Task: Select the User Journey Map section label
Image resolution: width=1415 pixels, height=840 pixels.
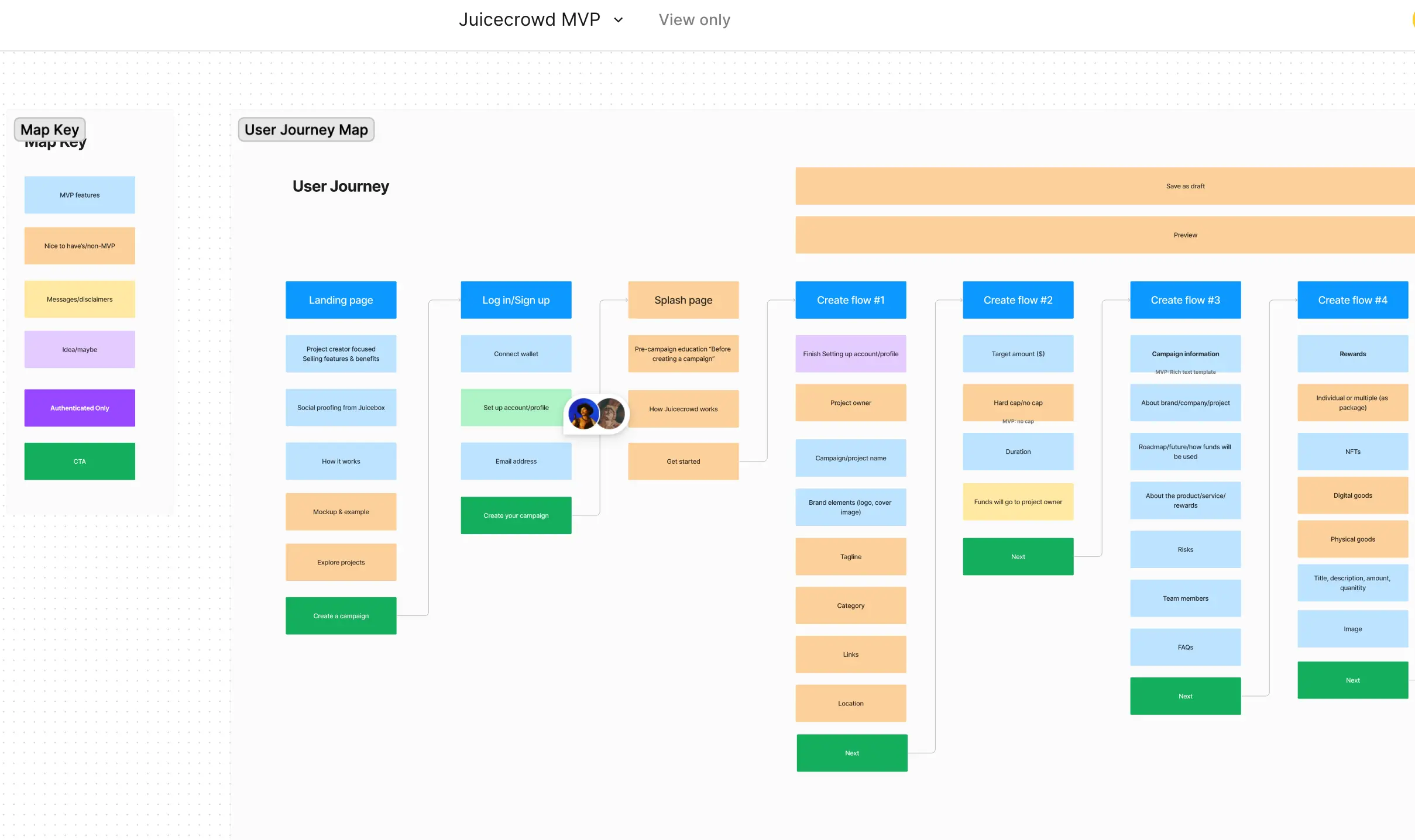Action: (x=306, y=129)
